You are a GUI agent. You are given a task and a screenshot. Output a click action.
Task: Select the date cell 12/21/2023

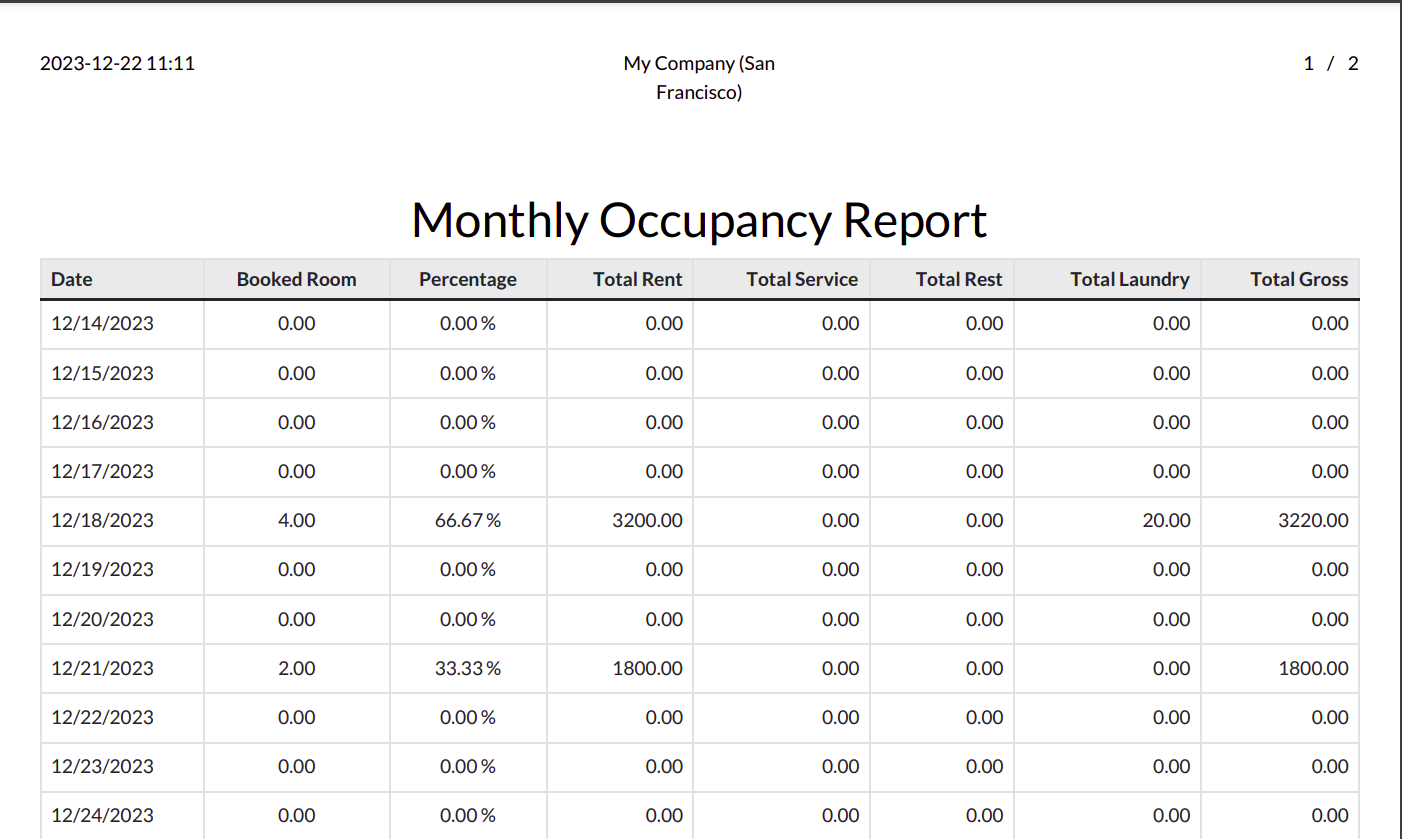click(102, 668)
